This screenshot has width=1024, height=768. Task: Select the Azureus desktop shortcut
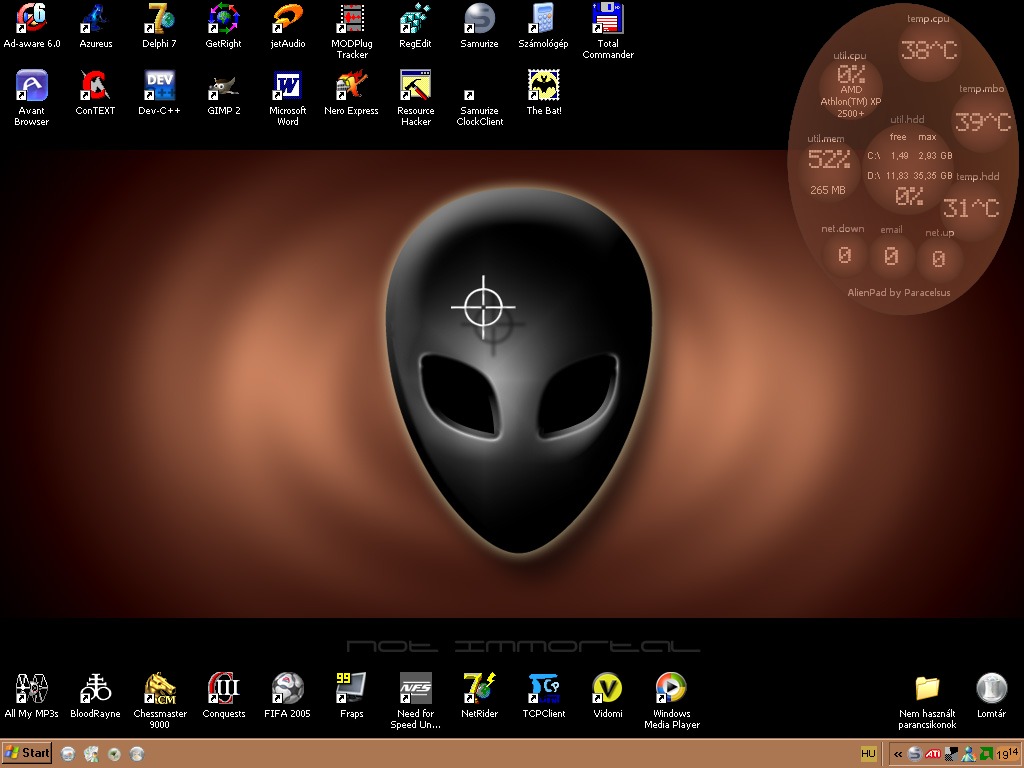(96, 19)
